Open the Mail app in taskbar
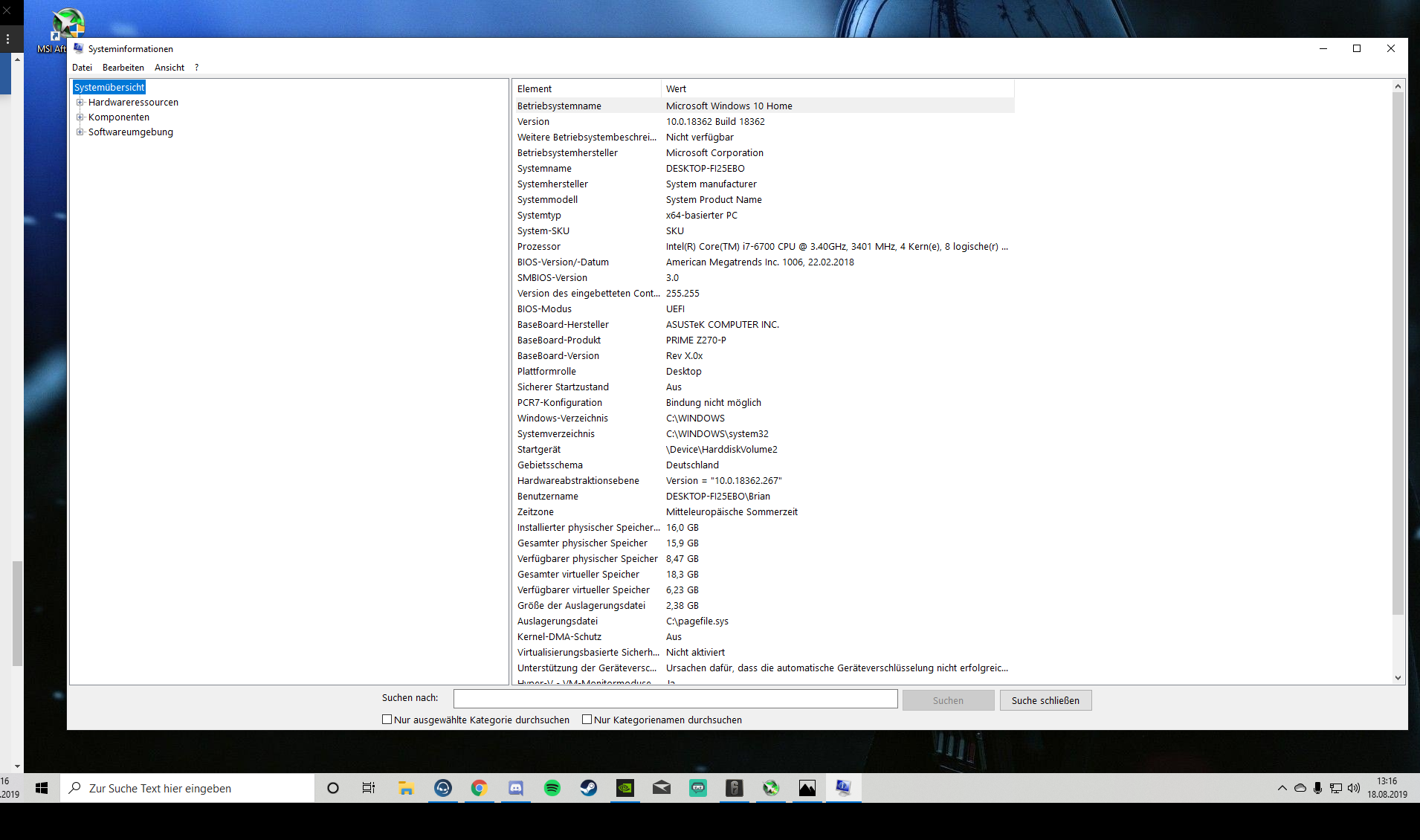This screenshot has height=840, width=1420. click(662, 788)
